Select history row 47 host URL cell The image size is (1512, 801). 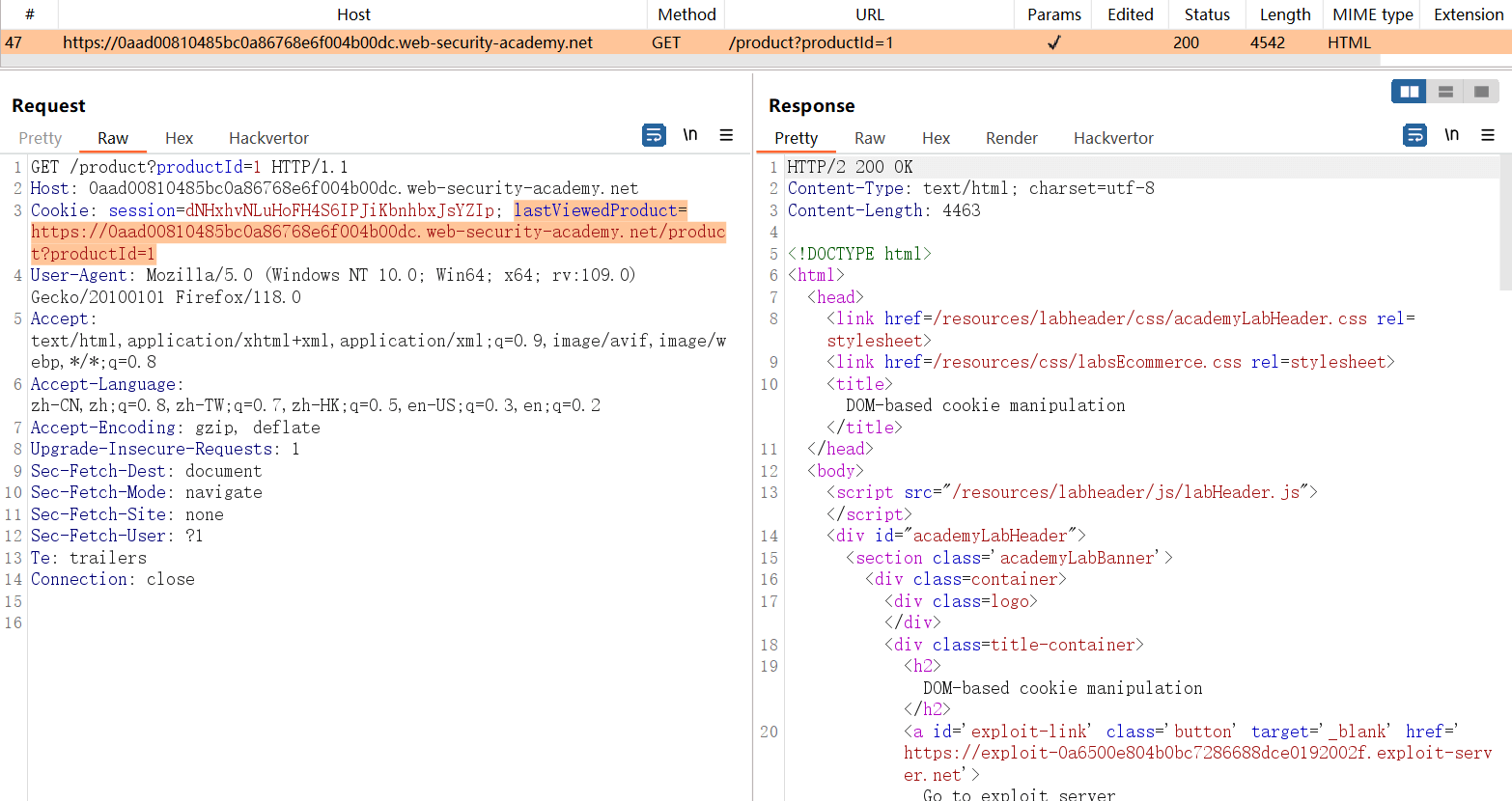pos(328,42)
